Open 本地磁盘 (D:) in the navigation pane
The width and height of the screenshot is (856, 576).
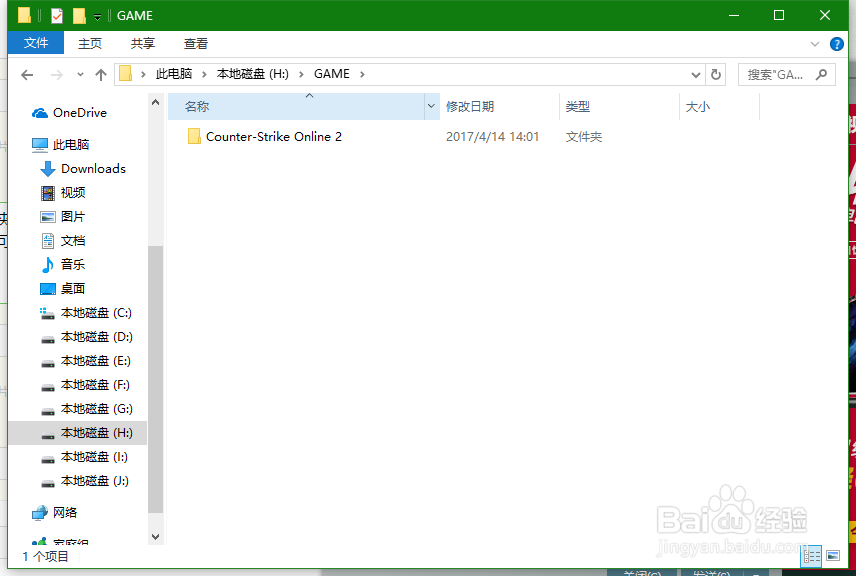click(96, 337)
